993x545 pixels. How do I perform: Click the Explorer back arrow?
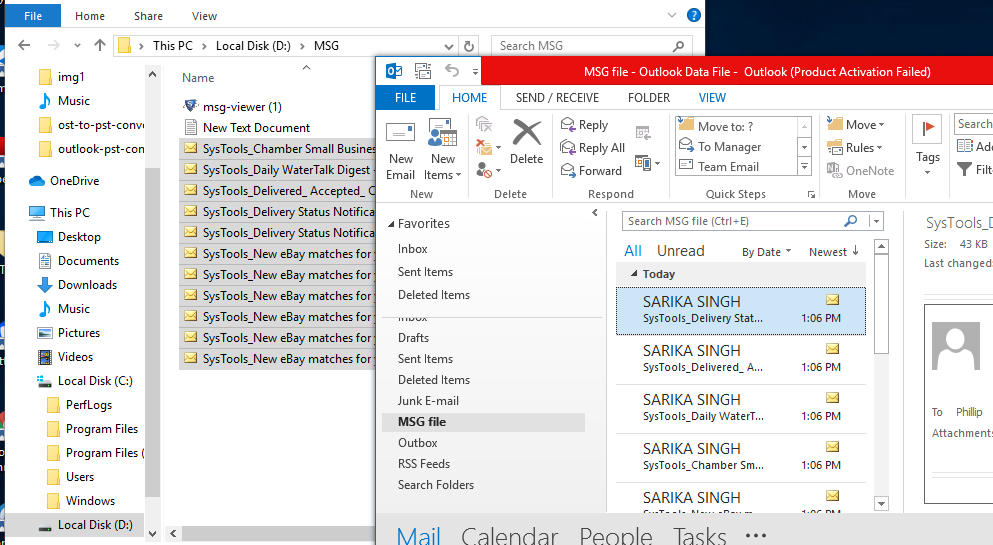[24, 45]
